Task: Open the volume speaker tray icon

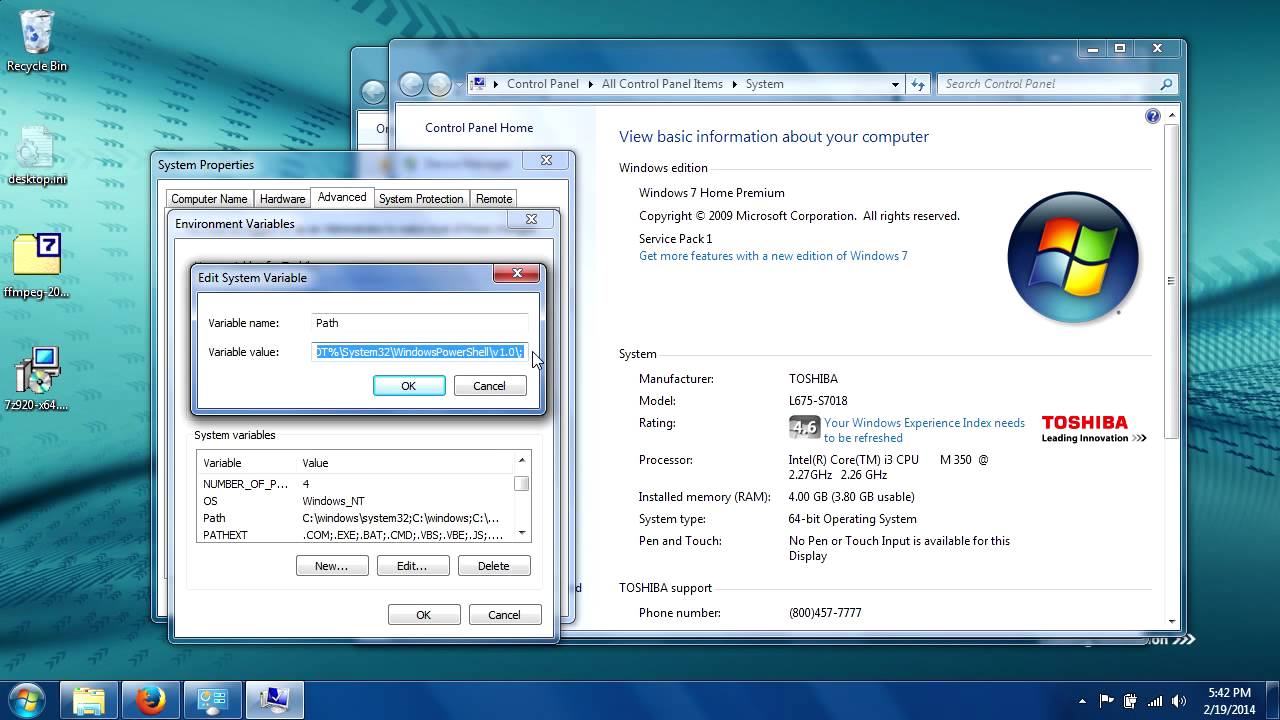Action: coord(1179,701)
